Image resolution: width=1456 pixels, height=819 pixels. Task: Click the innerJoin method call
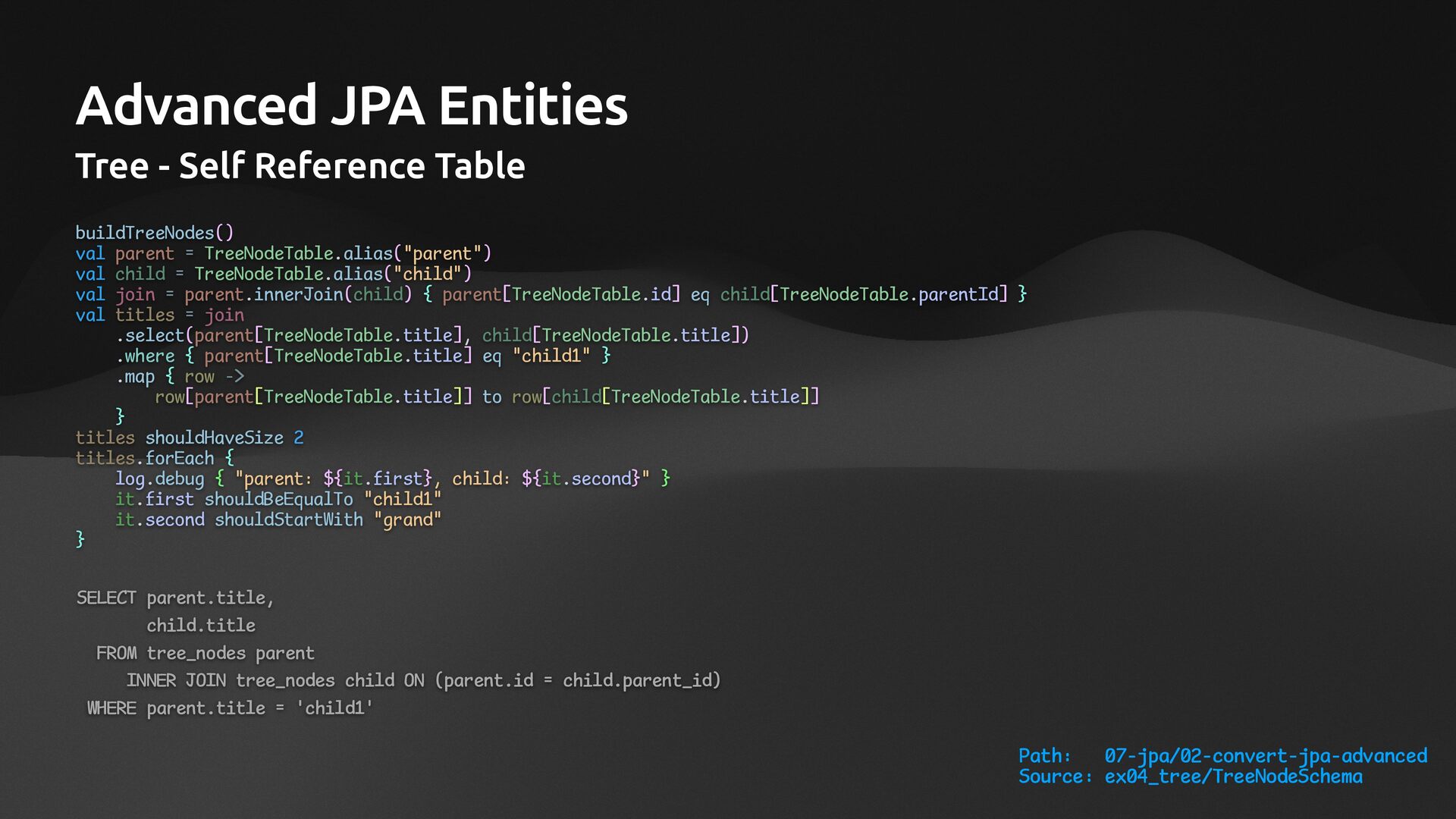point(299,294)
